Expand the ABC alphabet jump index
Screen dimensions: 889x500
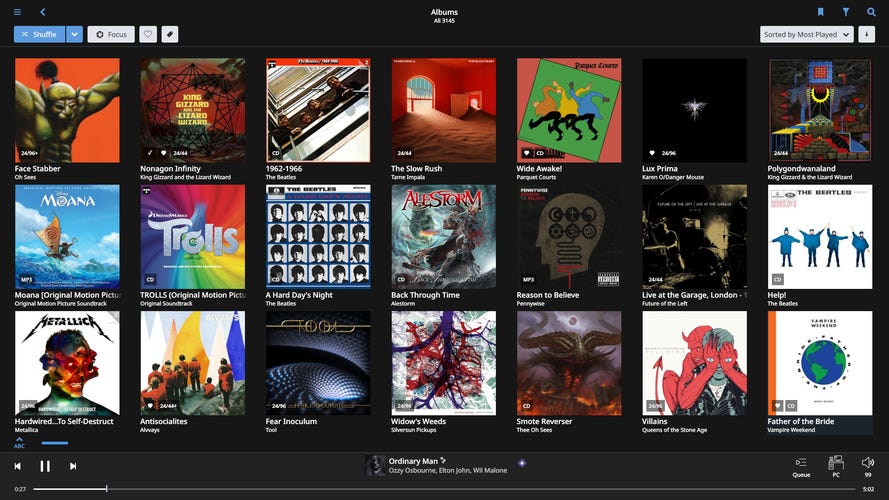click(19, 443)
